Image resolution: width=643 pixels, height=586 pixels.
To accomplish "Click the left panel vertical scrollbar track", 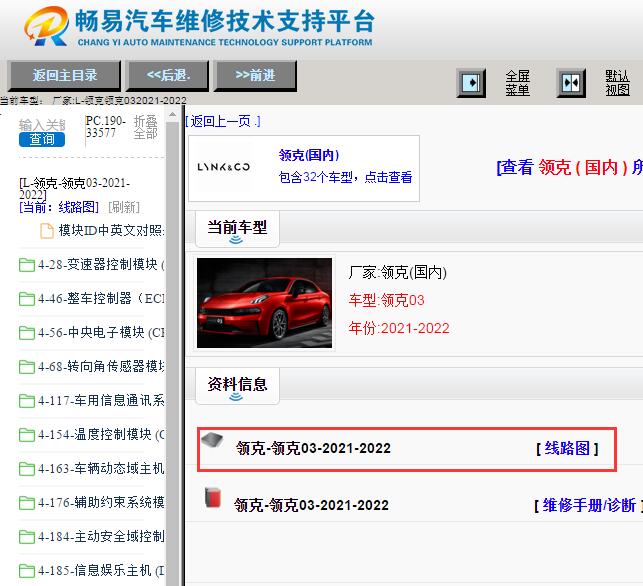I will 173,353.
